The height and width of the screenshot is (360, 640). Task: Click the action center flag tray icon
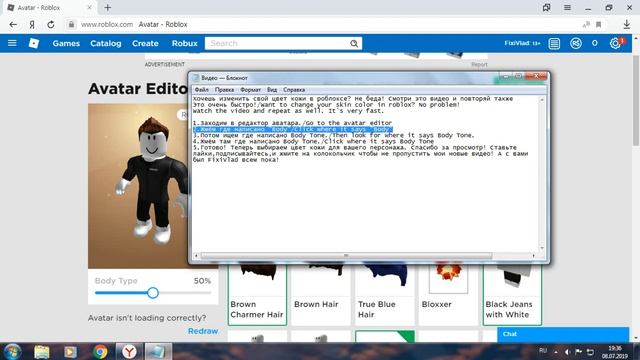(x=578, y=352)
